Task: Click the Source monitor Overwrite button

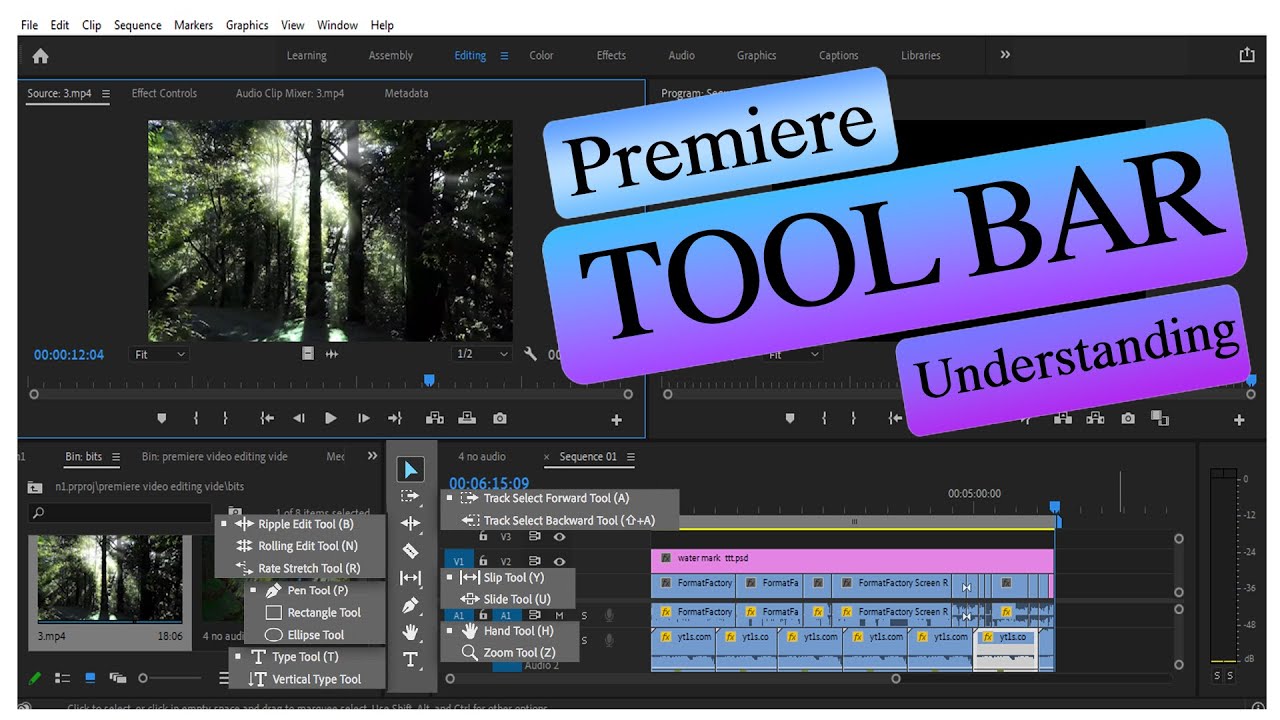Action: pyautogui.click(x=467, y=419)
